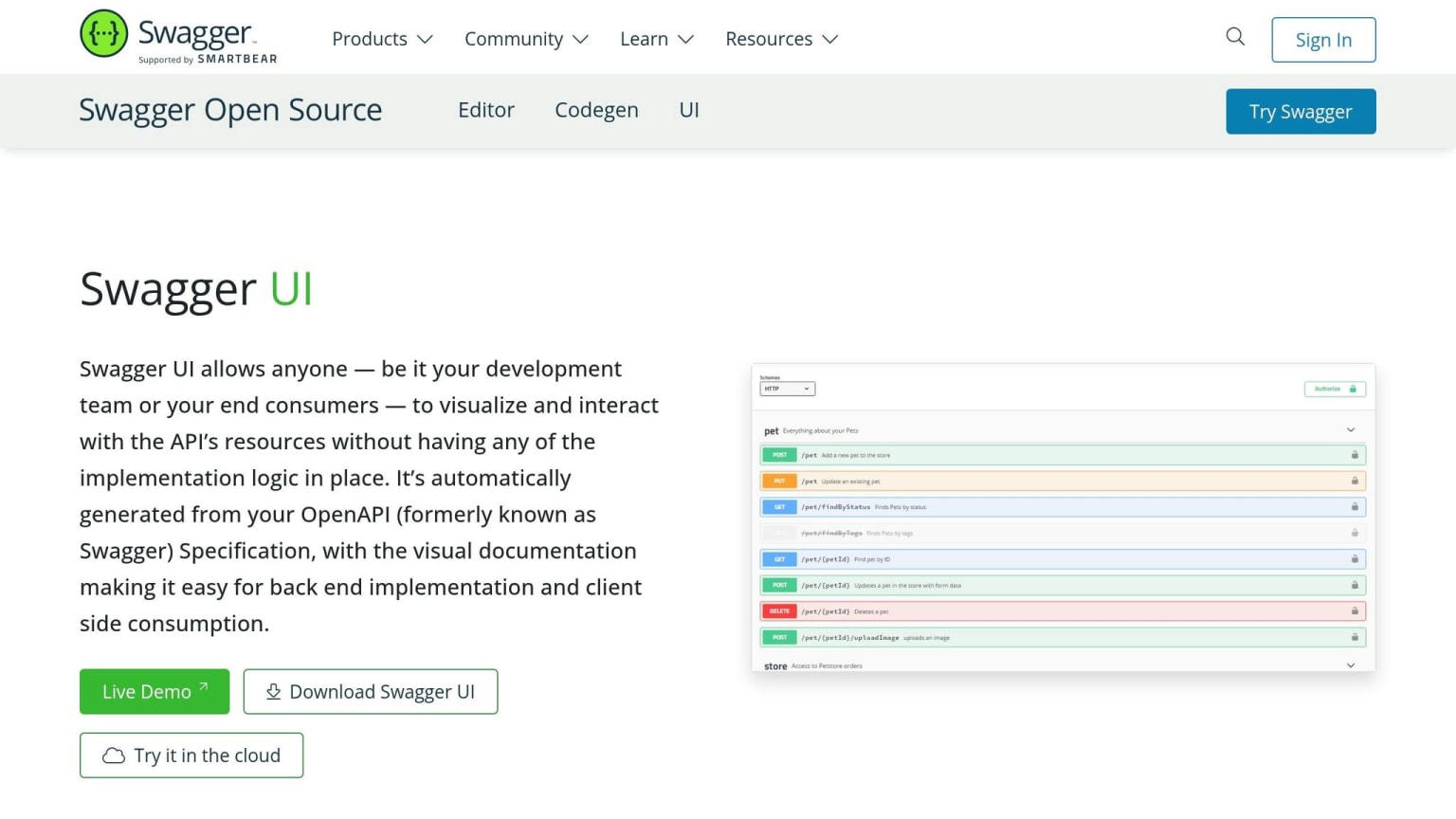Launch the Live Demo
The width and height of the screenshot is (1456, 819).
tap(155, 692)
